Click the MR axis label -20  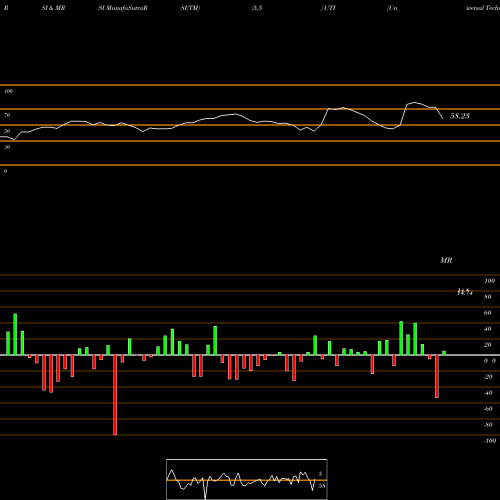tap(488, 377)
